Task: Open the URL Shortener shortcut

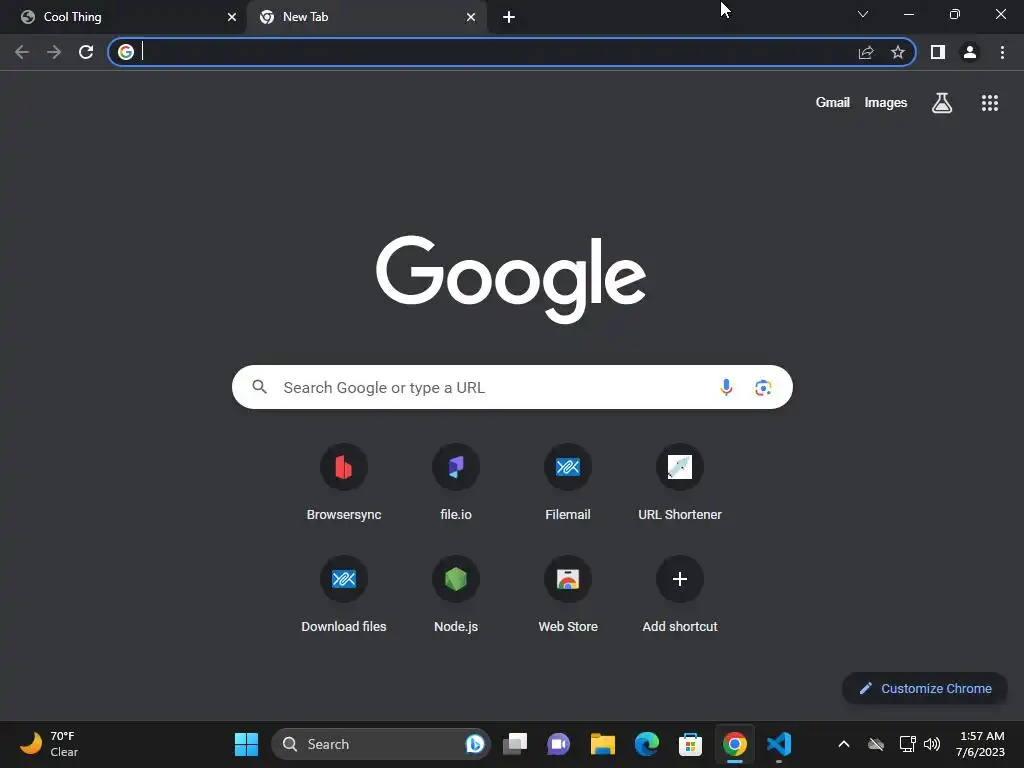Action: [x=680, y=483]
